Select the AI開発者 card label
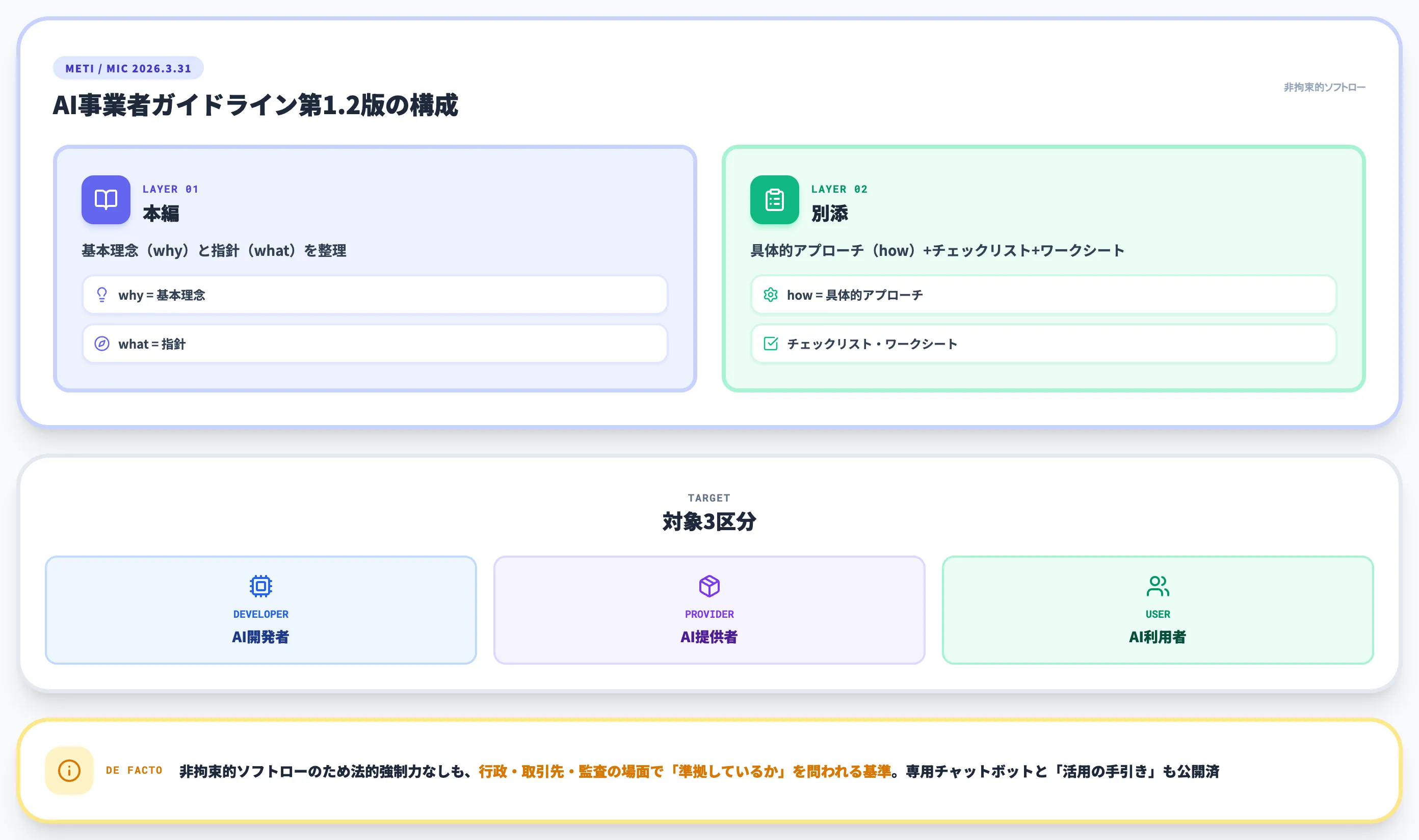 260,637
